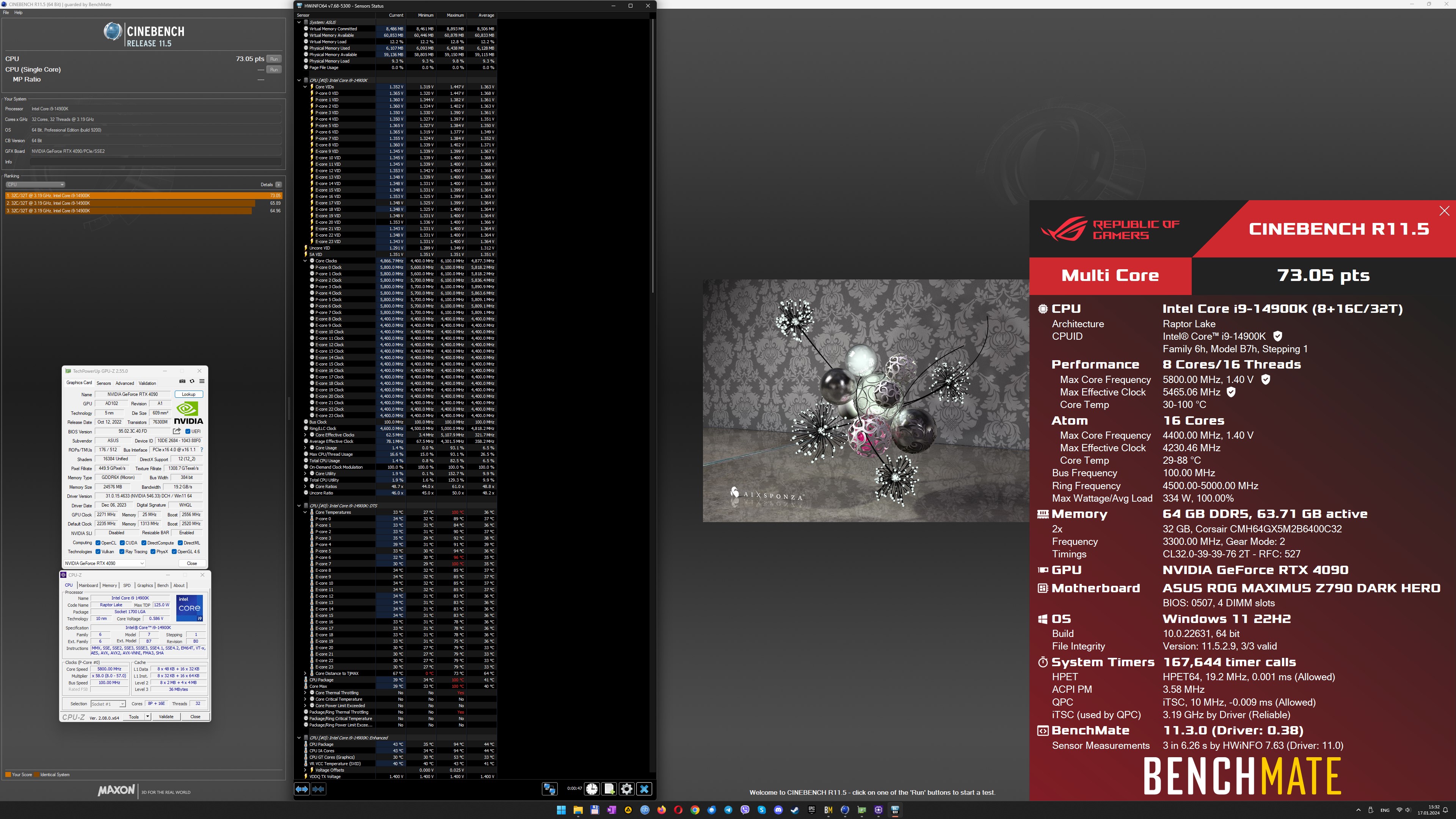Switch to GPU-Z Sensors tab
This screenshot has height=819, width=1456.
click(104, 383)
